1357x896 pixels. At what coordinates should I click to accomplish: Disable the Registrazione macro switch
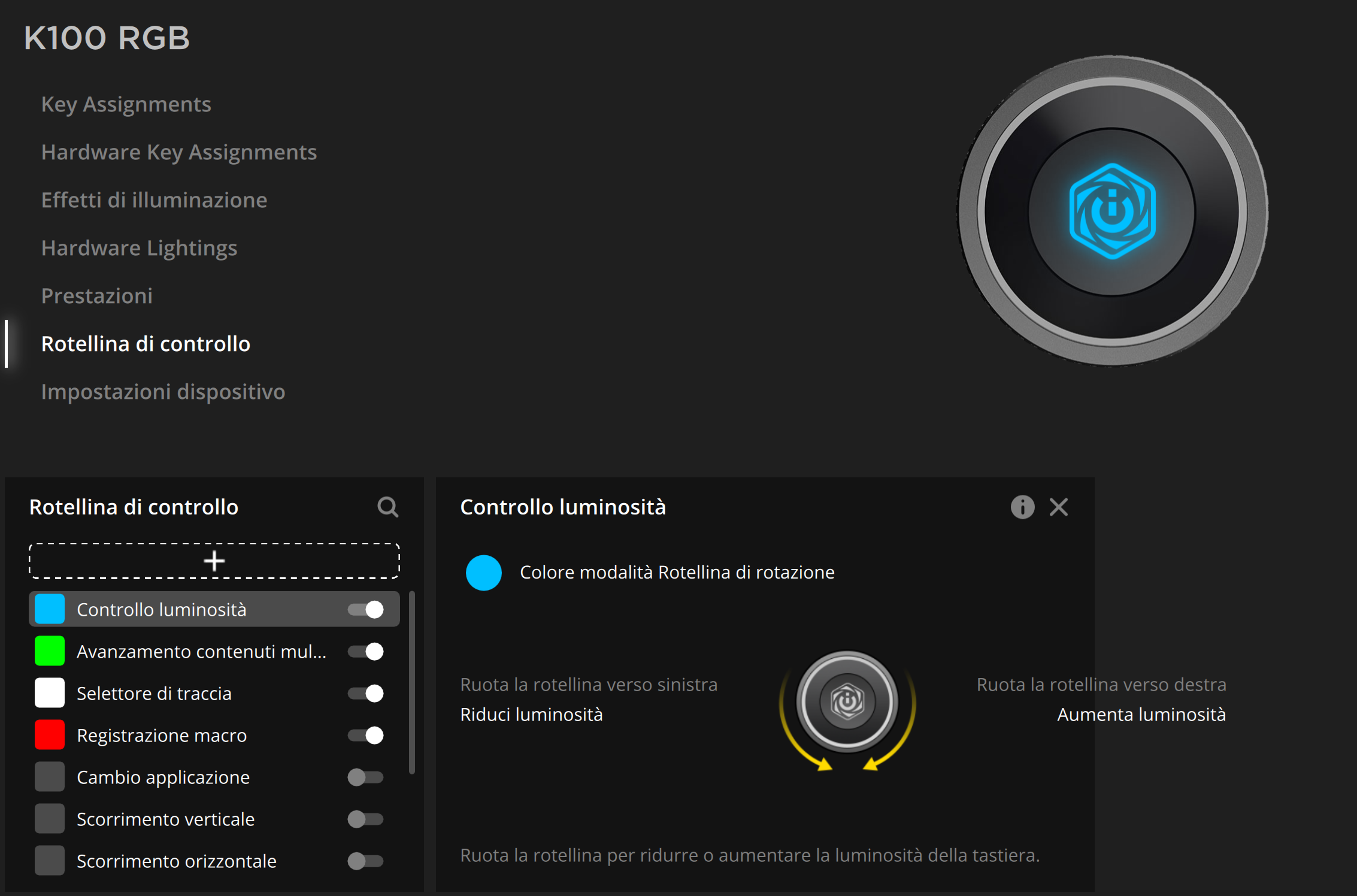coord(365,735)
